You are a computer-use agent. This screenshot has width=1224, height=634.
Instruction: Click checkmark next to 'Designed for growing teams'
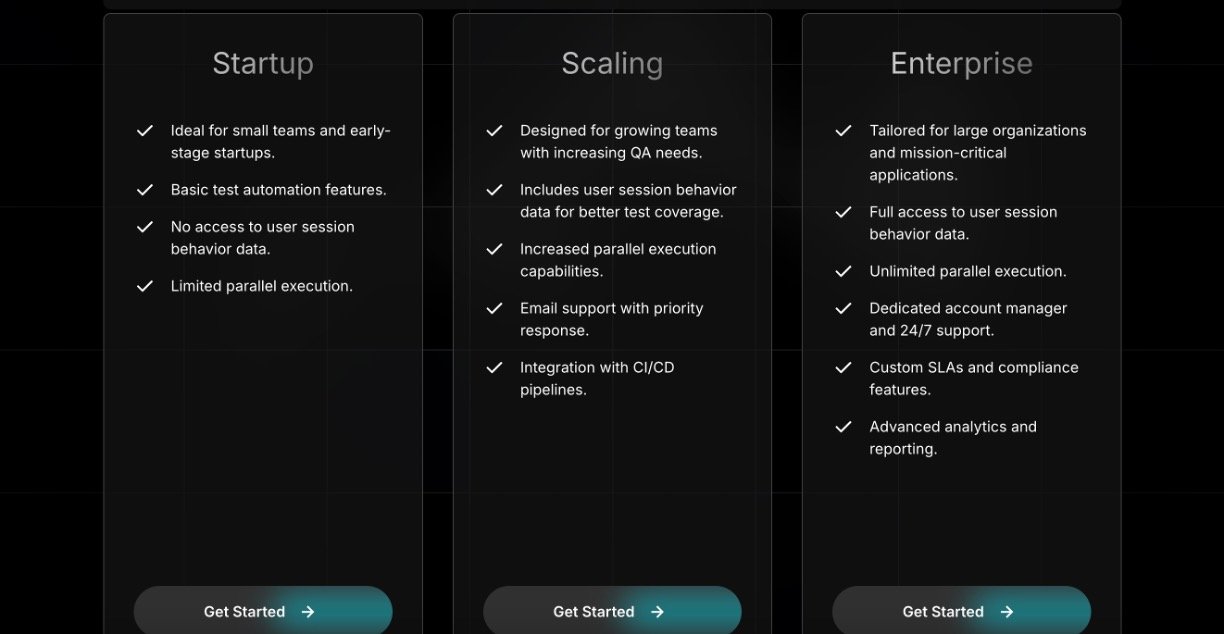click(x=494, y=131)
